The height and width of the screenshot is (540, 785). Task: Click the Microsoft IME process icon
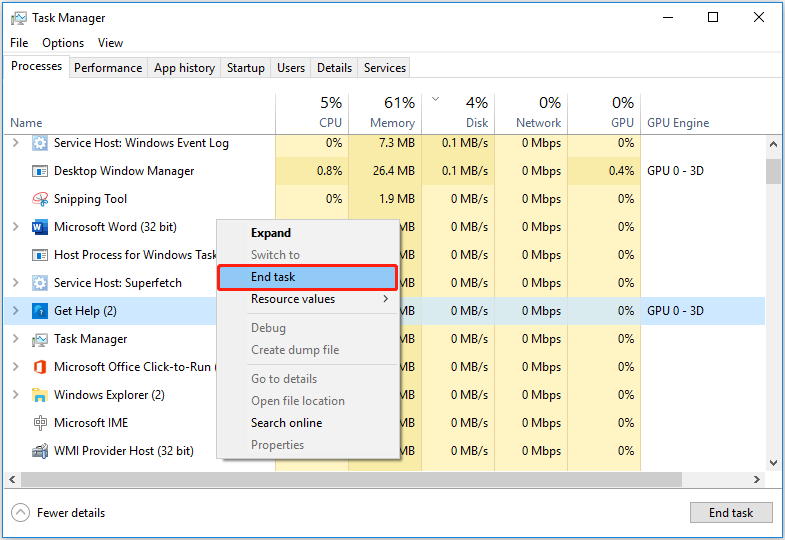tap(40, 423)
